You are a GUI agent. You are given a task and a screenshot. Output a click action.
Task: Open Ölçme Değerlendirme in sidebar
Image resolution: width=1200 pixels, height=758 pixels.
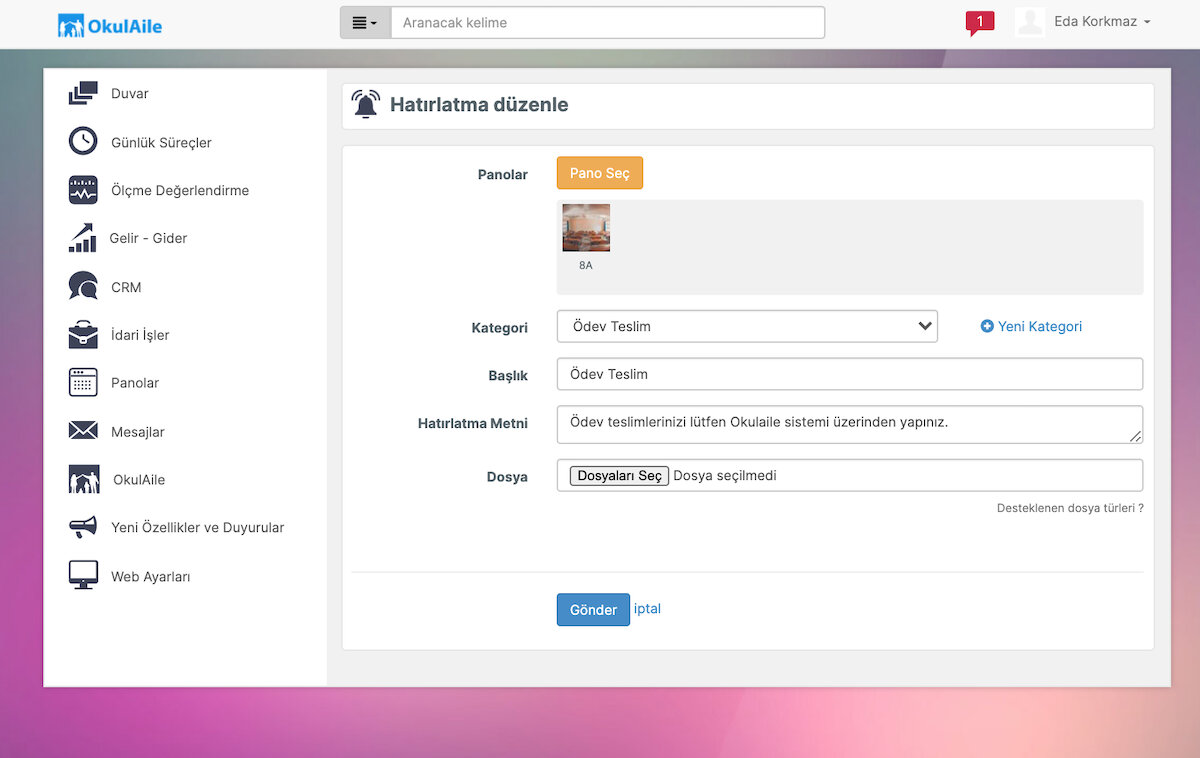tap(180, 191)
